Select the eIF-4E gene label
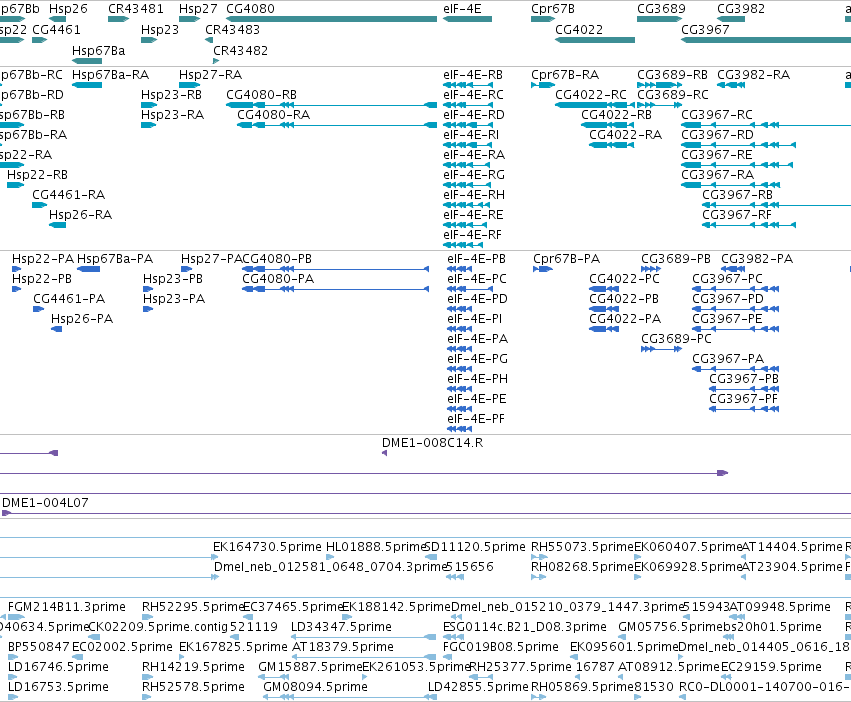This screenshot has height=702, width=851. pyautogui.click(x=462, y=9)
